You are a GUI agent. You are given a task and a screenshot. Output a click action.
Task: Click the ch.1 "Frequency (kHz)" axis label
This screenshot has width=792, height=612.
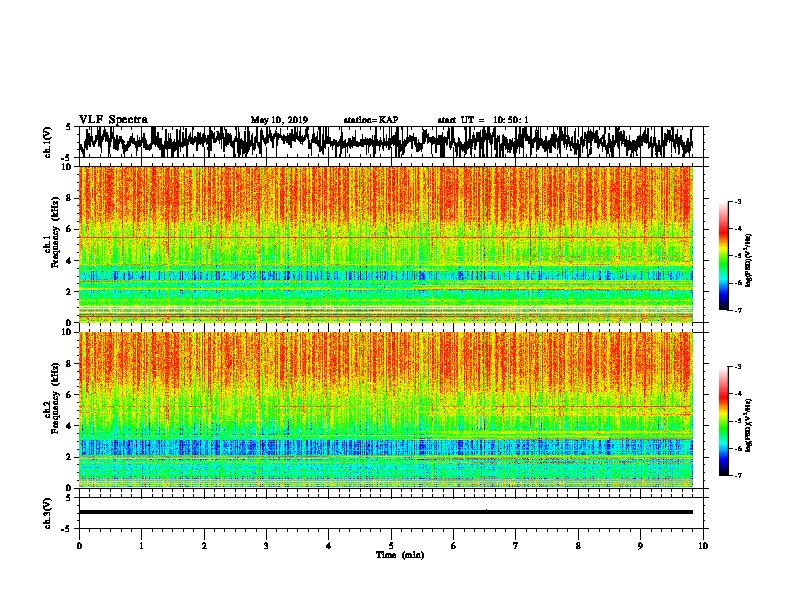pyautogui.click(x=55, y=232)
